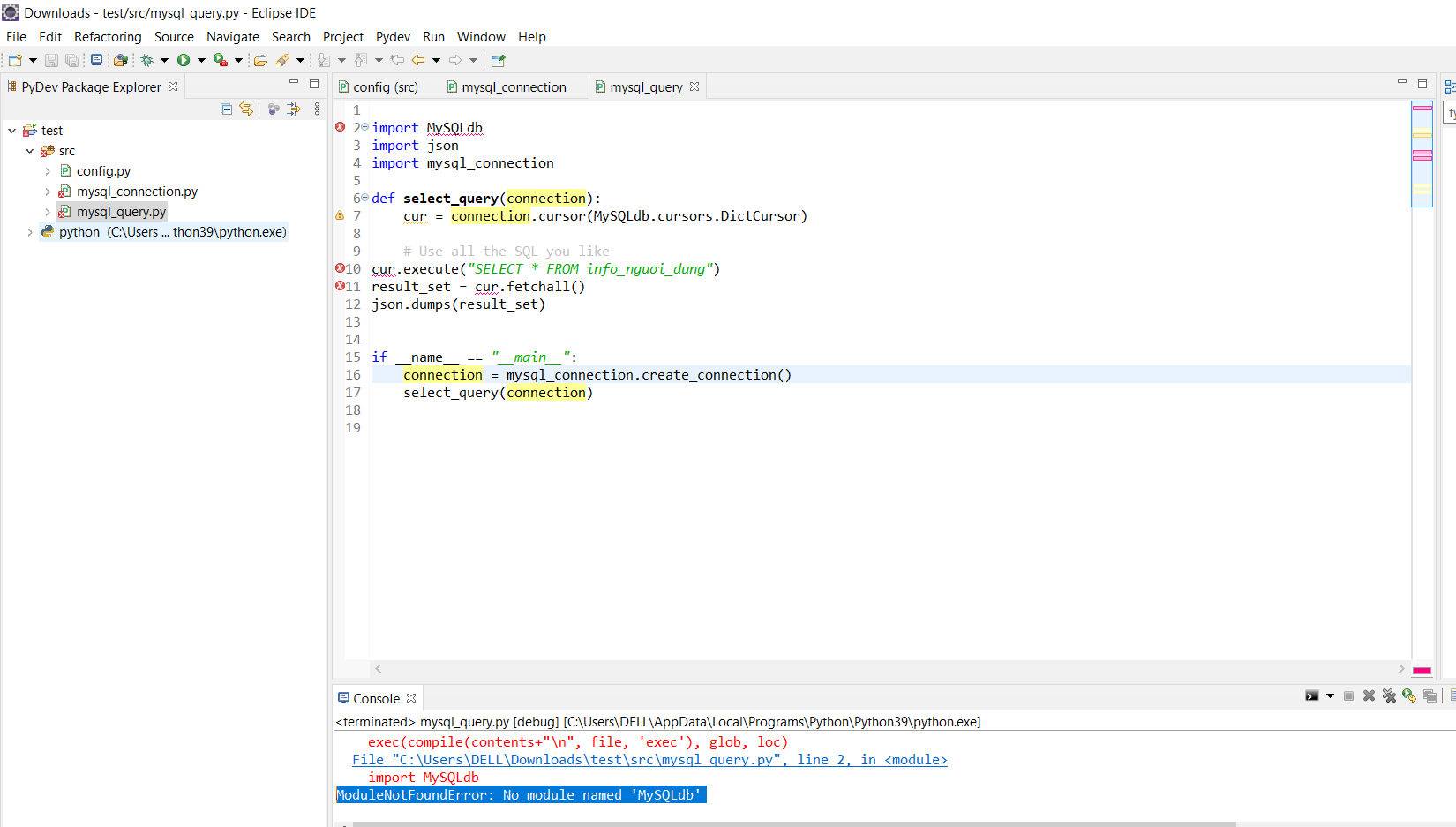Click the Save icon in the toolbar
The height and width of the screenshot is (827, 1456).
tap(51, 60)
